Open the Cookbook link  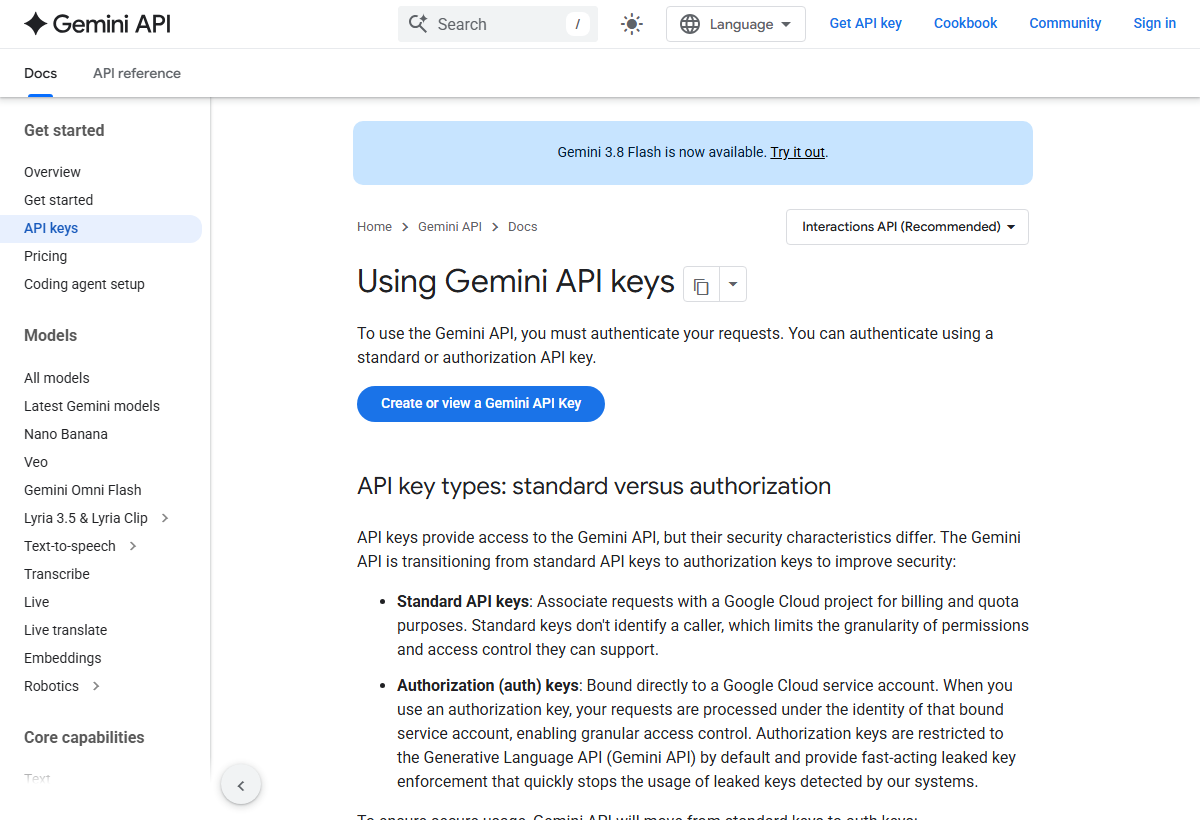tap(966, 23)
